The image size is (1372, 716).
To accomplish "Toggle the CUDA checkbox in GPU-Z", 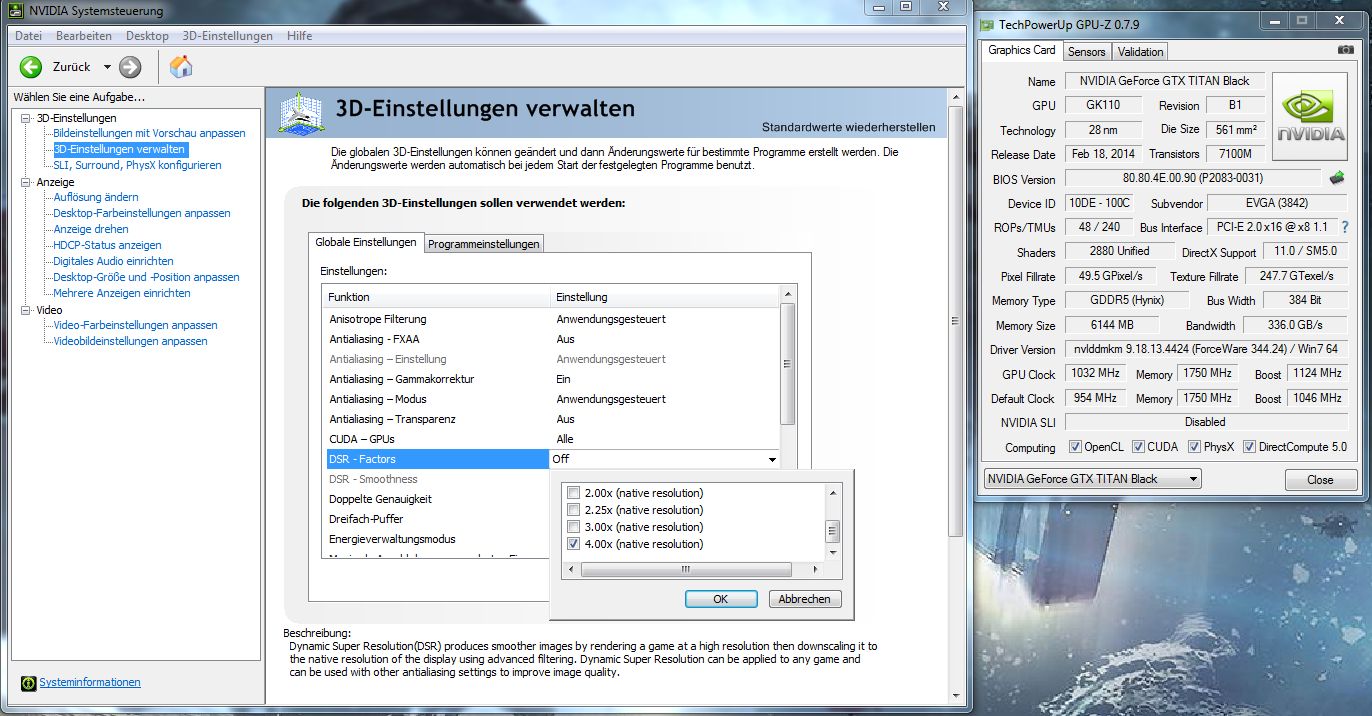I will [1137, 447].
